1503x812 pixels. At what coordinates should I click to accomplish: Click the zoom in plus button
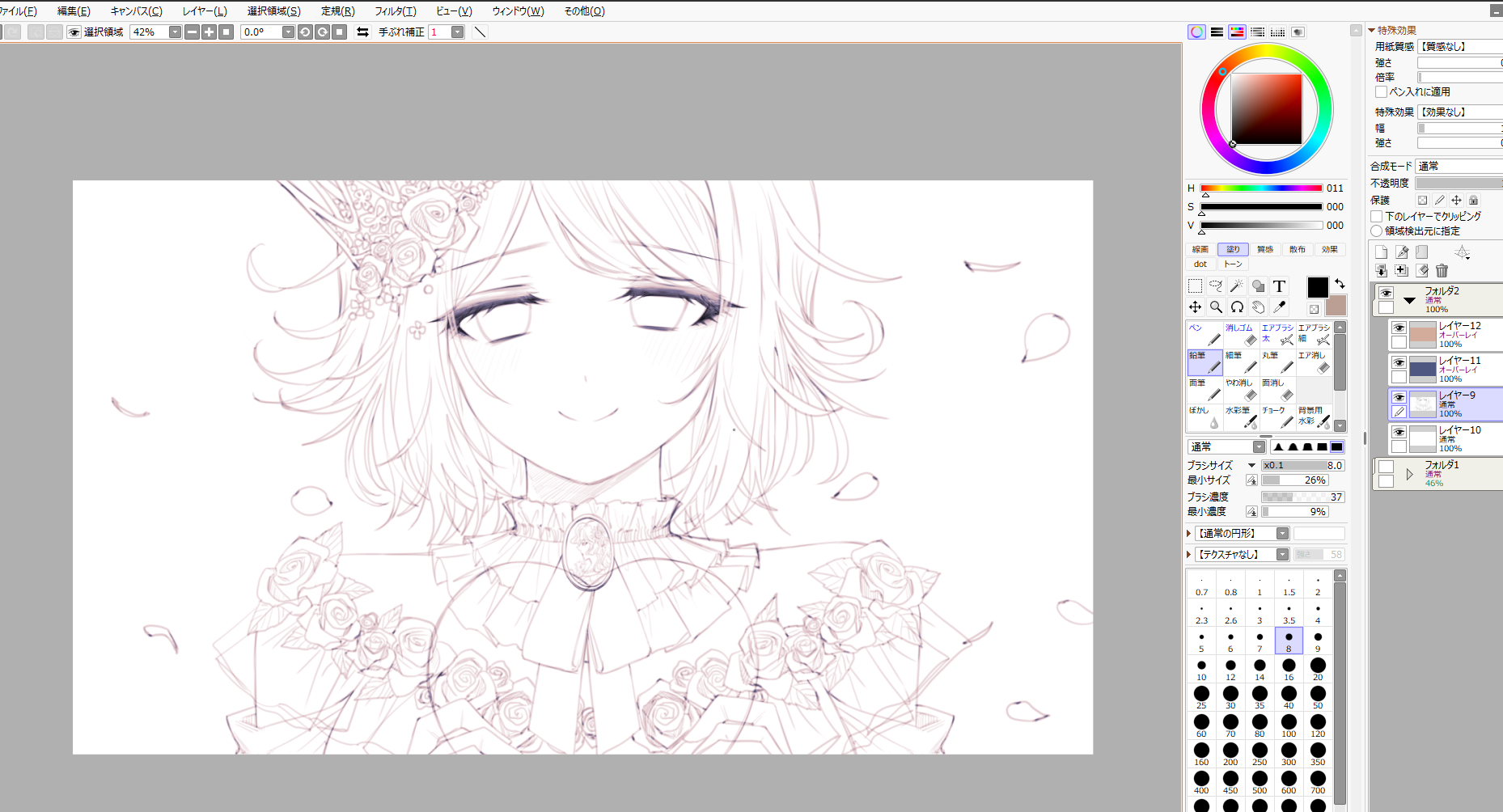click(209, 32)
